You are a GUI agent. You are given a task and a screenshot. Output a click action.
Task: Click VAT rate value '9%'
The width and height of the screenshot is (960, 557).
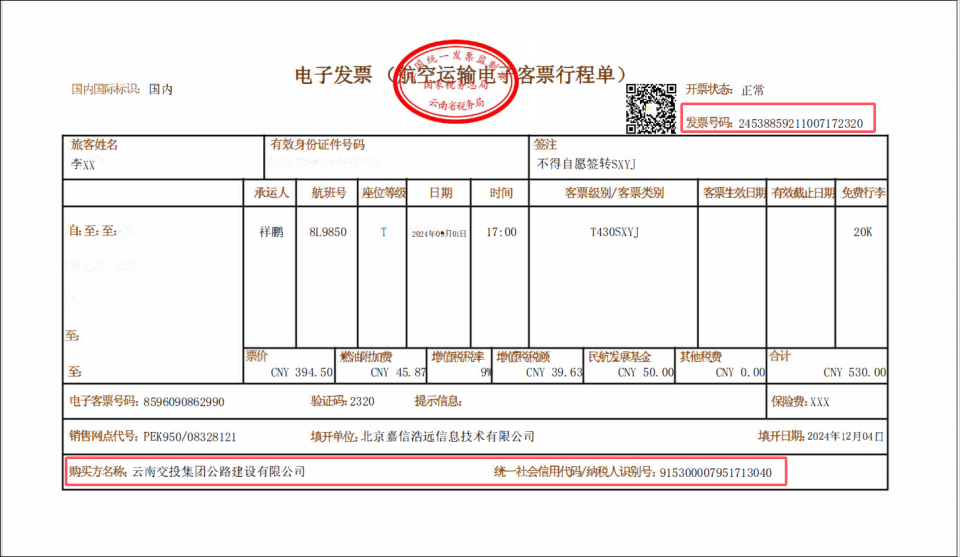coord(486,372)
